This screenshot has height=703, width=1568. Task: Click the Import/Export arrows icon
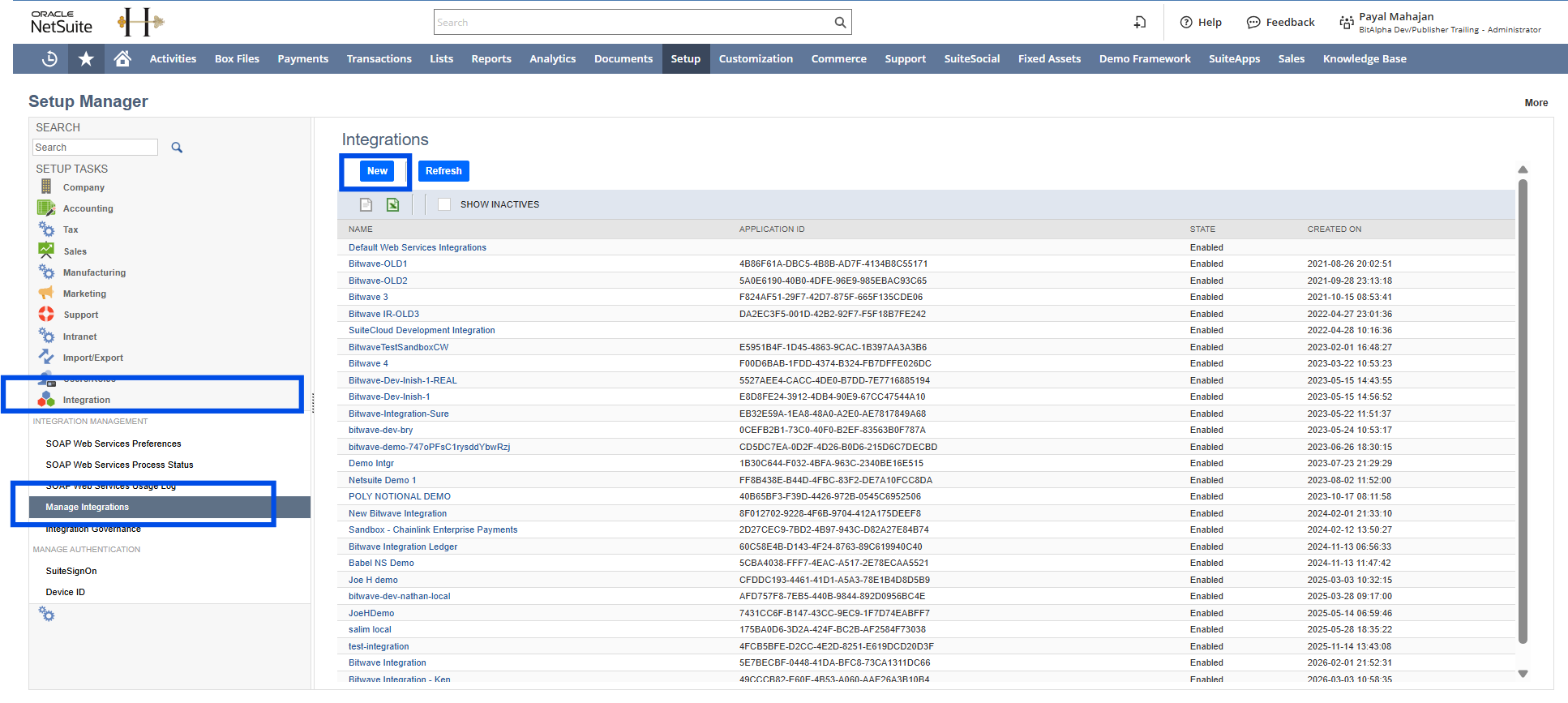46,357
